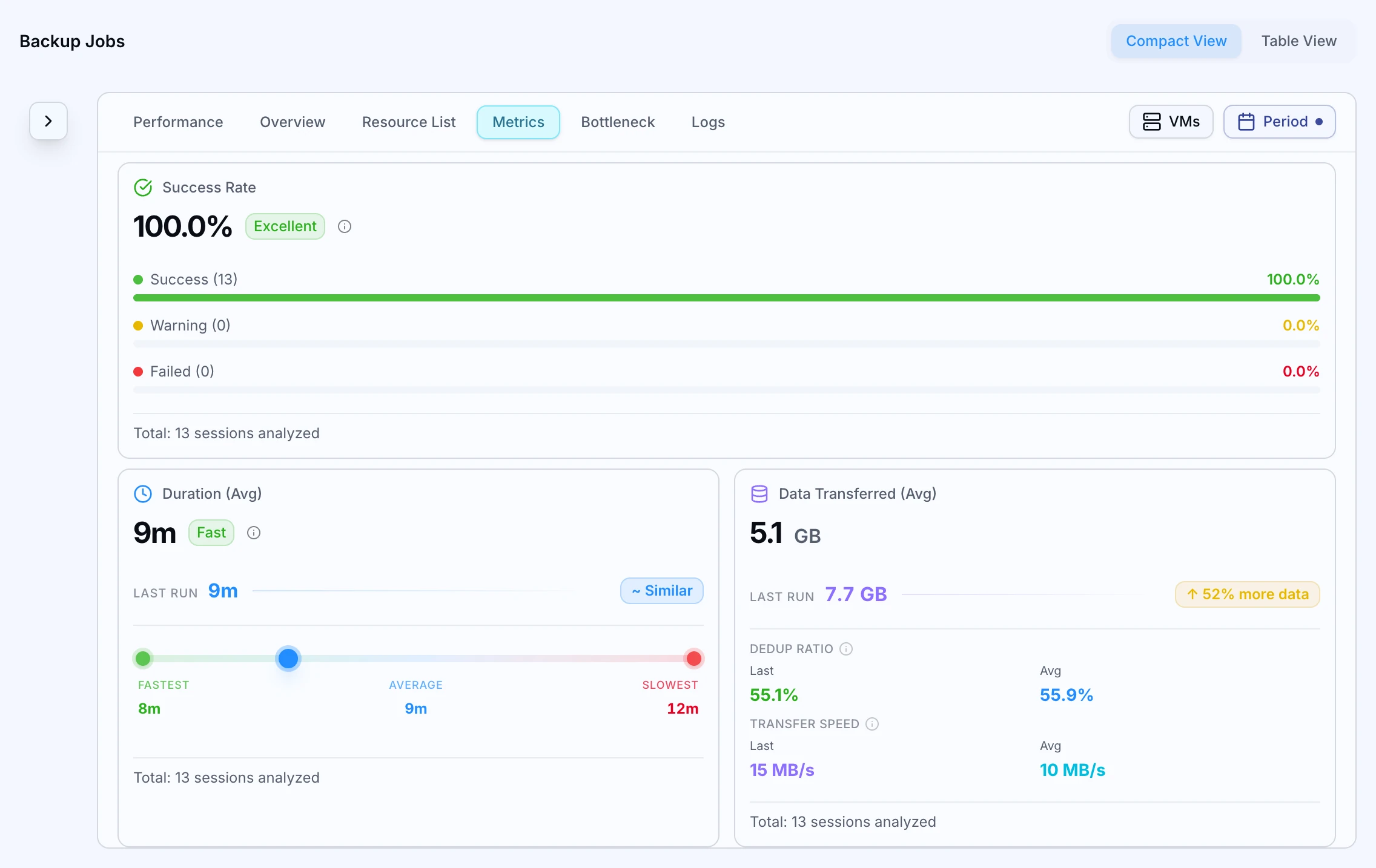This screenshot has height=868, width=1376.
Task: Click the 9m last run duration value
Action: click(x=223, y=591)
